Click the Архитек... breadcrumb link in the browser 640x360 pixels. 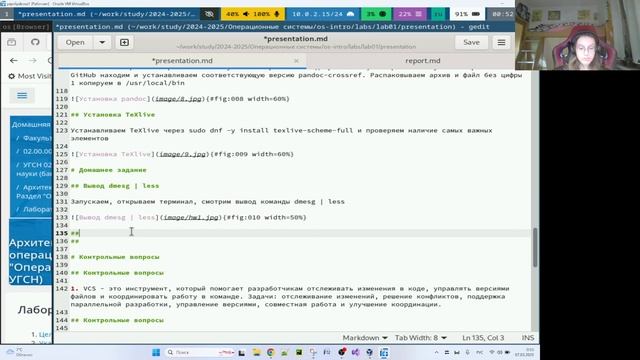(37, 187)
